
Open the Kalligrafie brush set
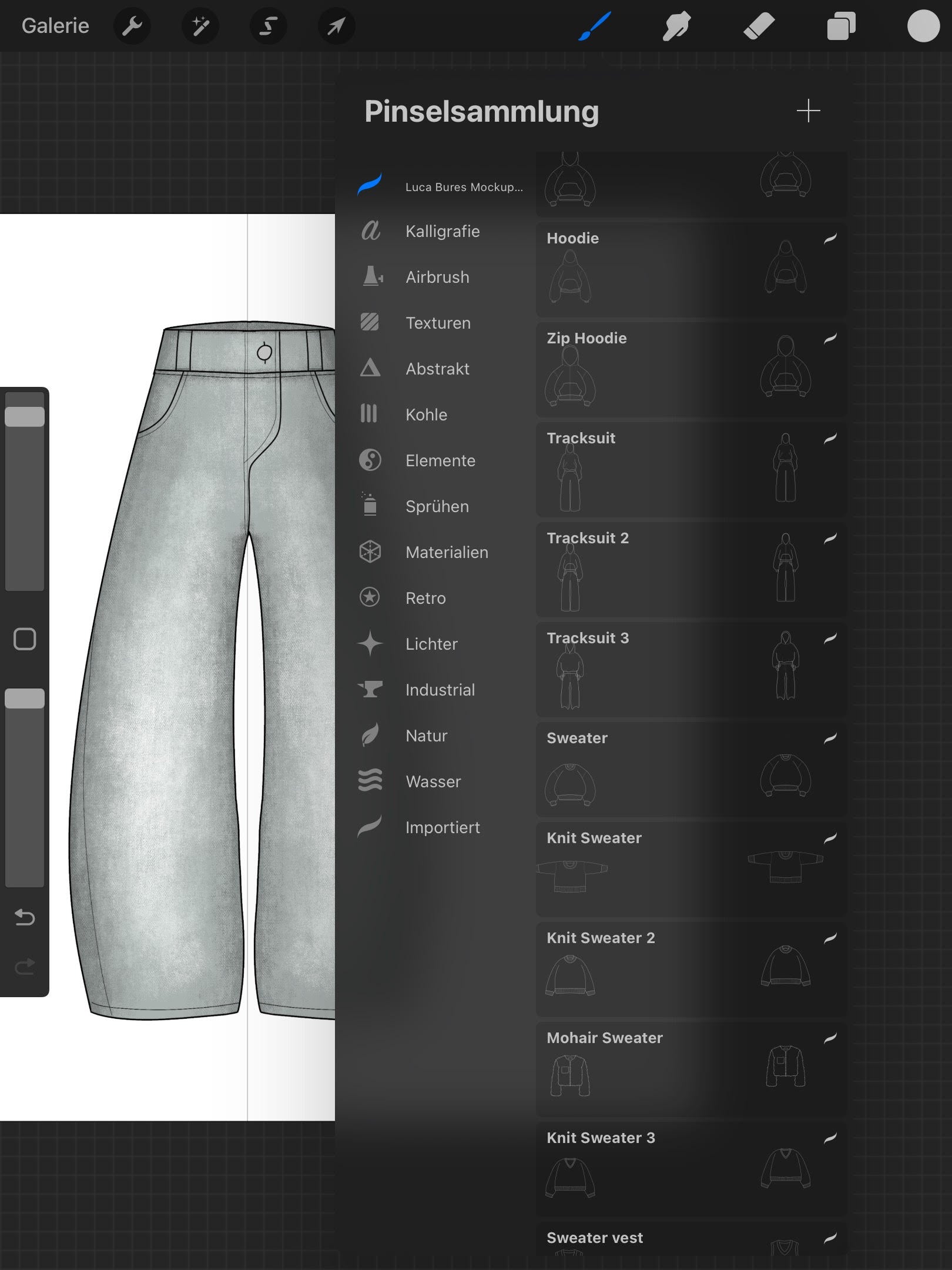tap(442, 231)
